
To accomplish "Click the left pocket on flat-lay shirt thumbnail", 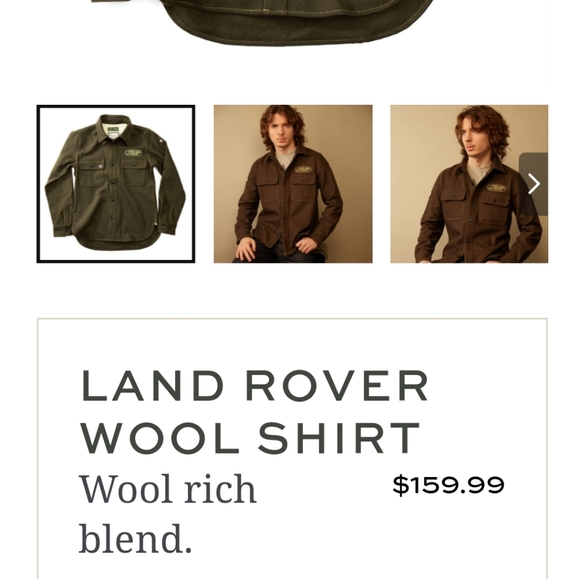I will pos(92,174).
